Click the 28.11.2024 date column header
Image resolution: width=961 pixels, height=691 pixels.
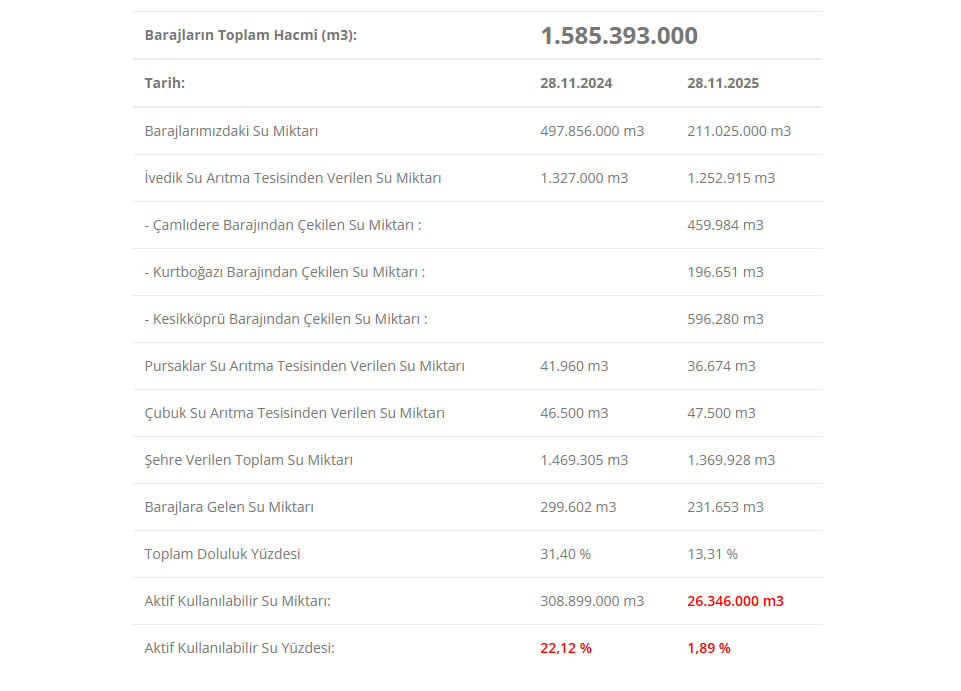point(576,83)
